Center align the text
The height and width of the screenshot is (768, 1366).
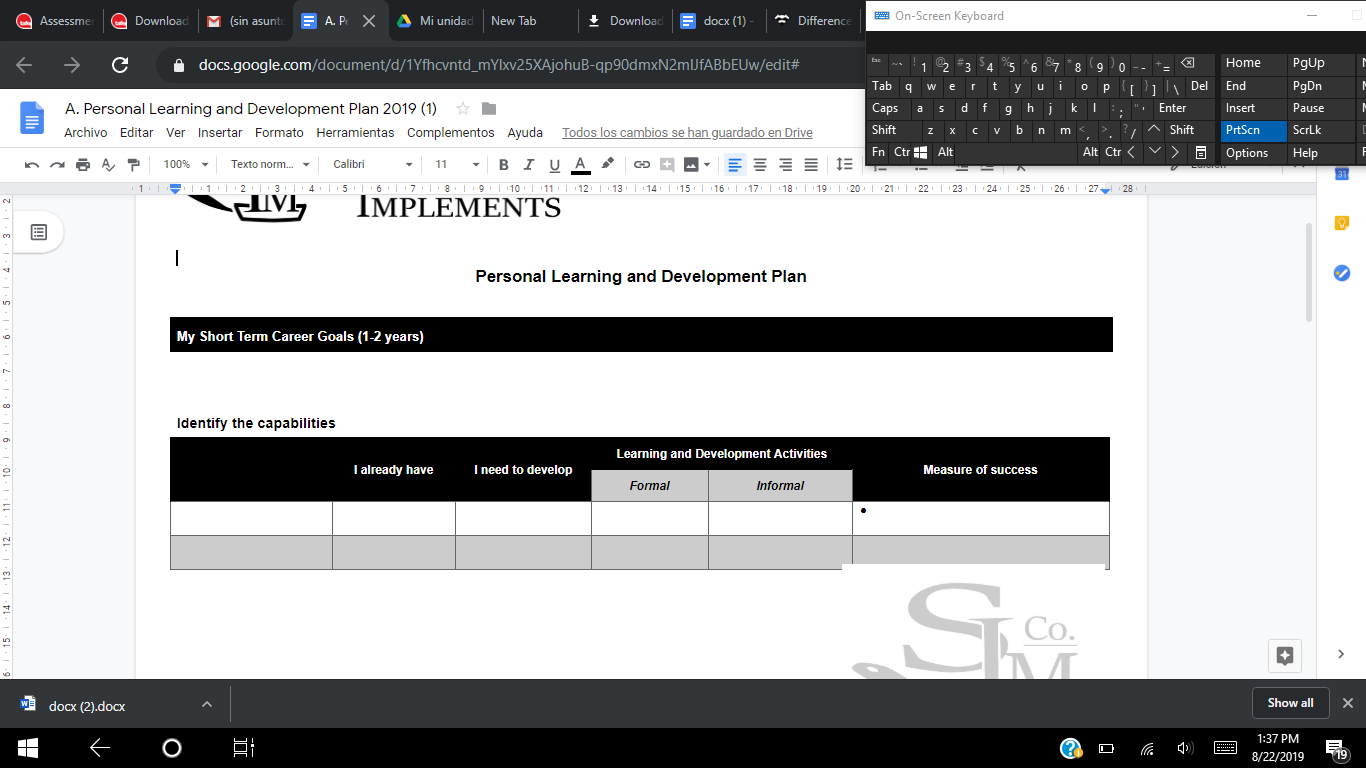[760, 165]
